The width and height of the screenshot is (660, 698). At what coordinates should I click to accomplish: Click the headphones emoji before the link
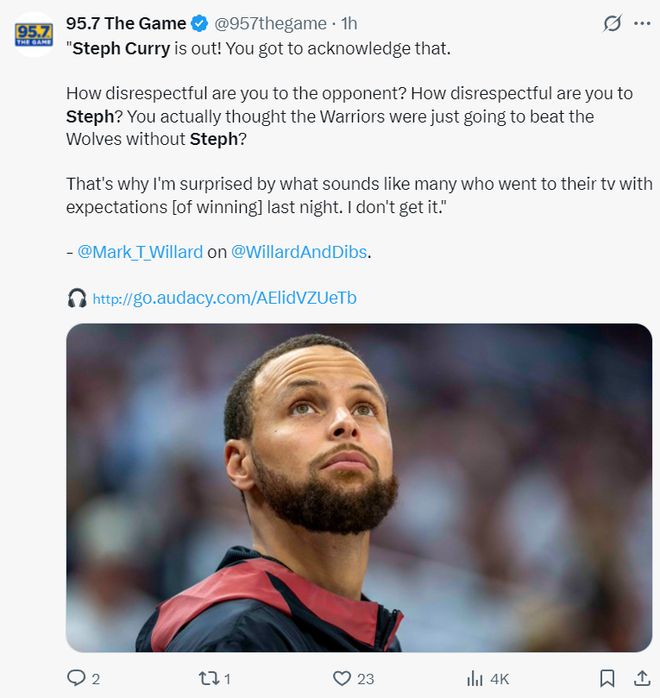pos(77,298)
